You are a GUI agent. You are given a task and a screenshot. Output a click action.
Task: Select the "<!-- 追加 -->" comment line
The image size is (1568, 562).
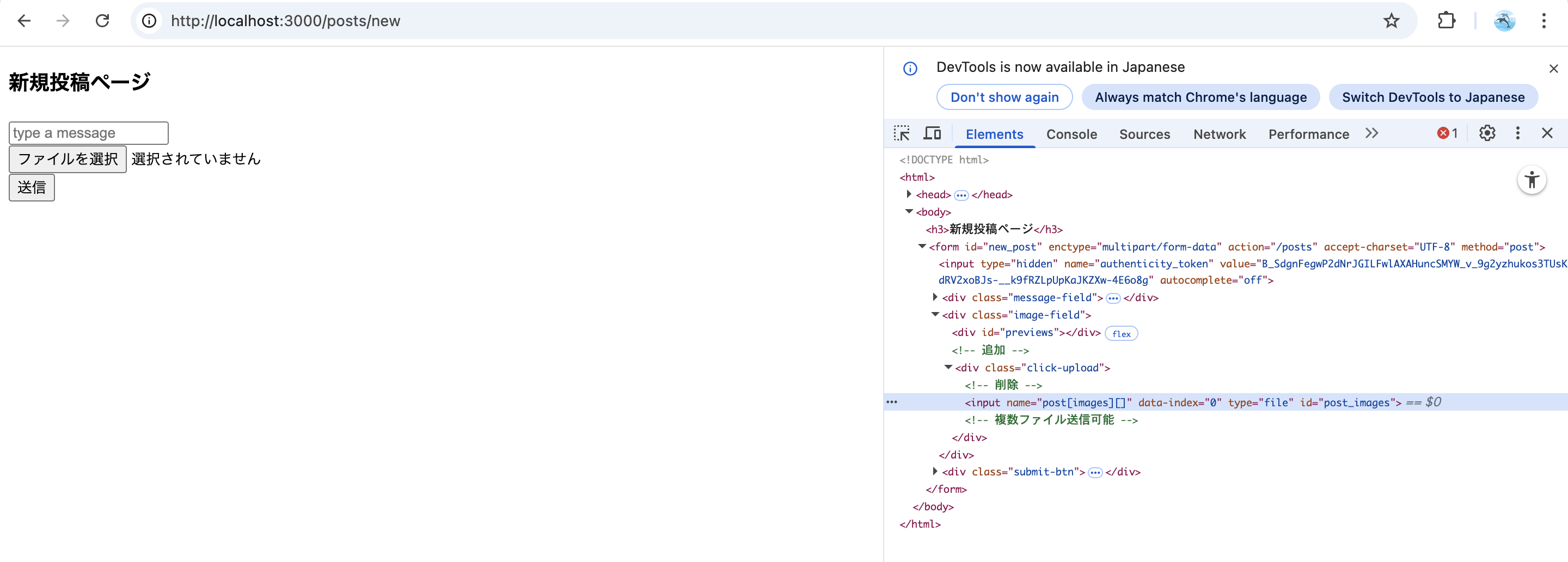point(990,350)
